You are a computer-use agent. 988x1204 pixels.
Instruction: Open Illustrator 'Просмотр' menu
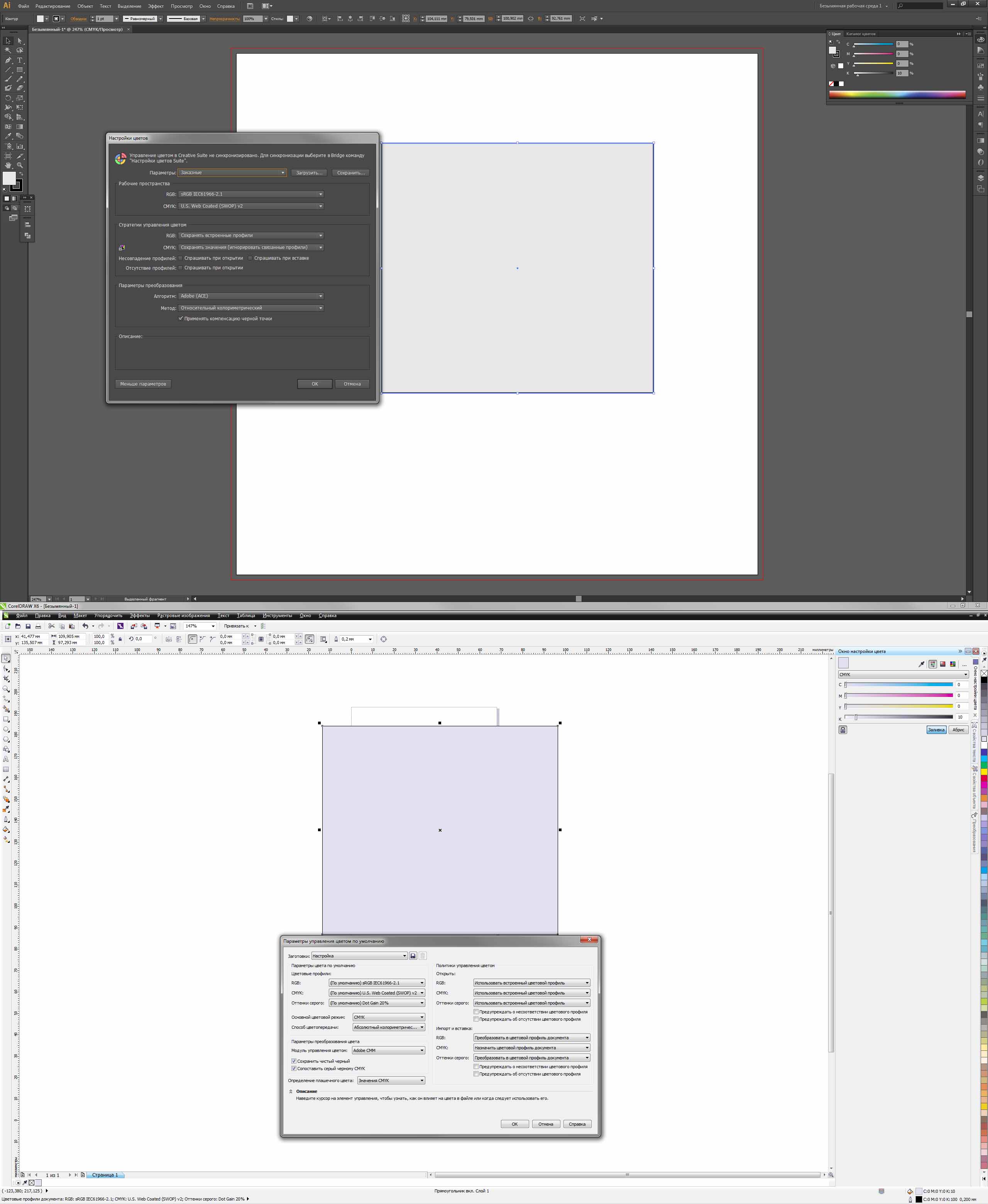coord(181,6)
